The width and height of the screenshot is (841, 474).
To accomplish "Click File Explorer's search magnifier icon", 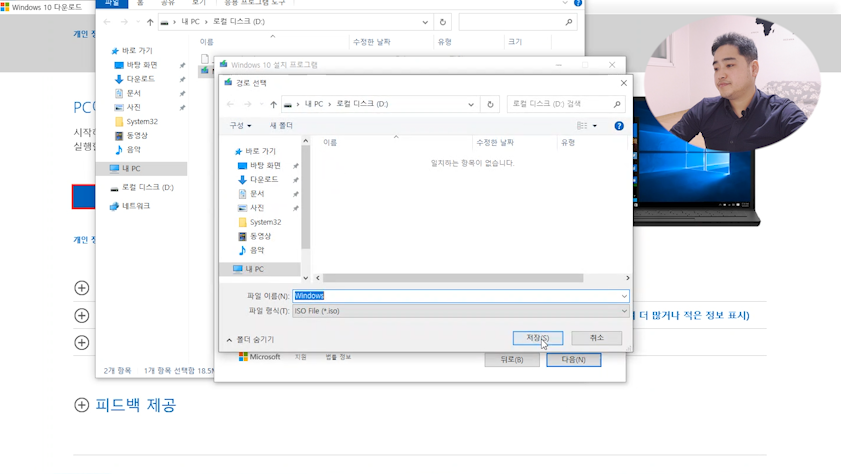I will (x=569, y=22).
